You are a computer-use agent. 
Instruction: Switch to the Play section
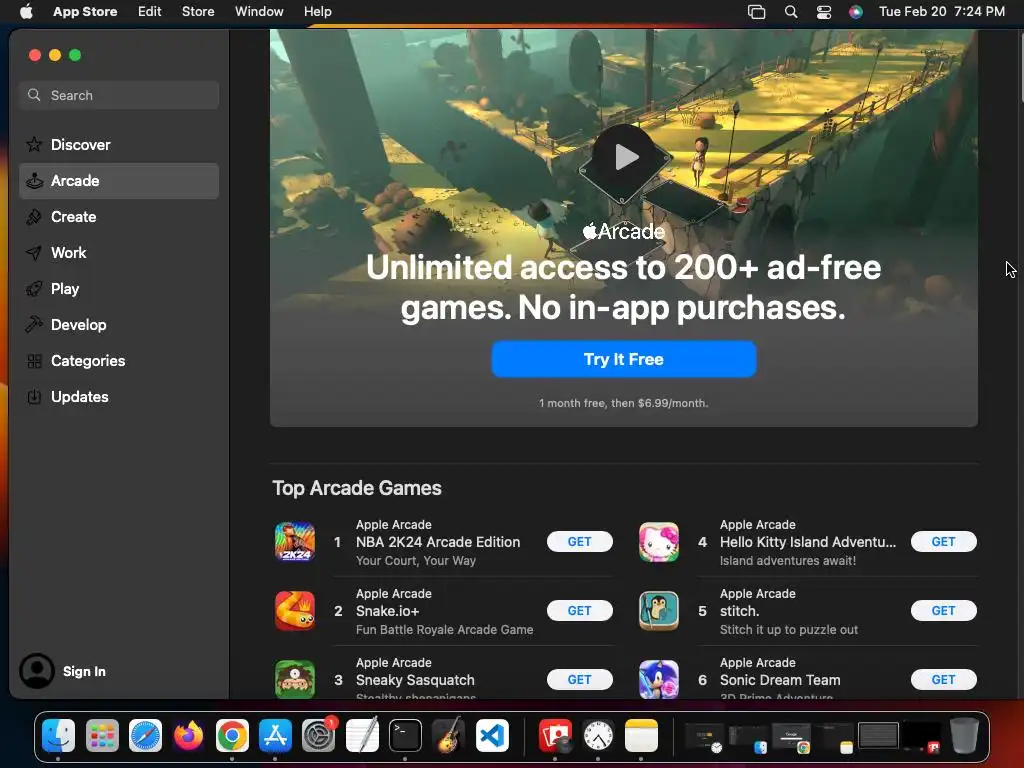click(119, 289)
